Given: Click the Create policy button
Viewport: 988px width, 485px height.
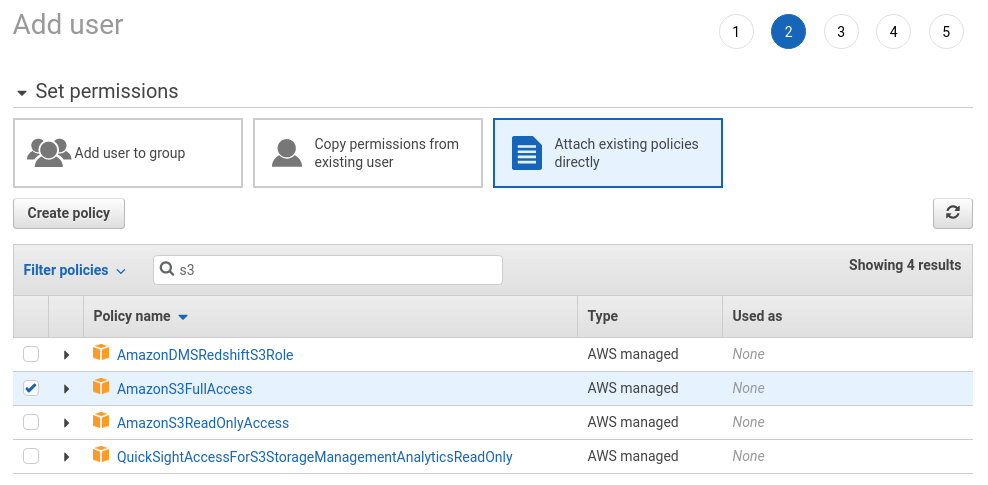Looking at the screenshot, I should [x=69, y=213].
